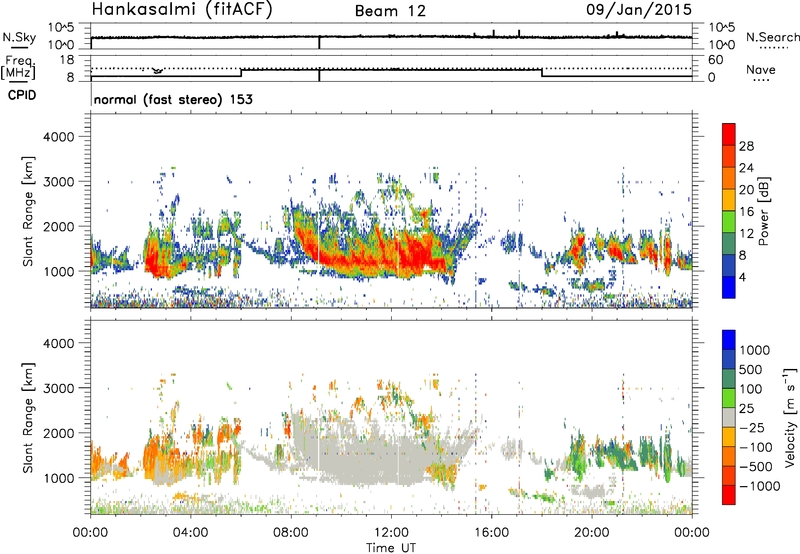Click power colorbar value '24'
The width and height of the screenshot is (800, 554).
point(746,168)
